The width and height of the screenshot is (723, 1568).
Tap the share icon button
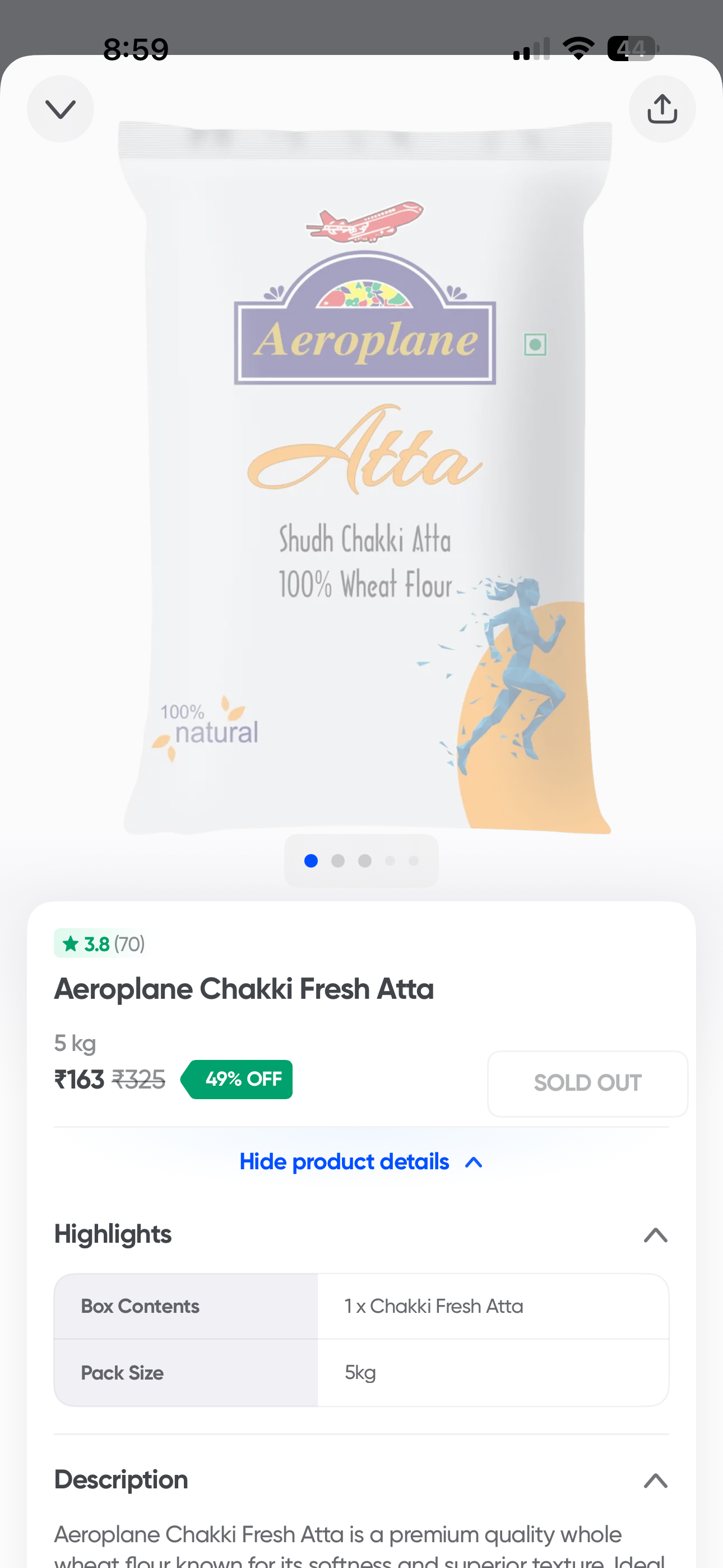(661, 109)
